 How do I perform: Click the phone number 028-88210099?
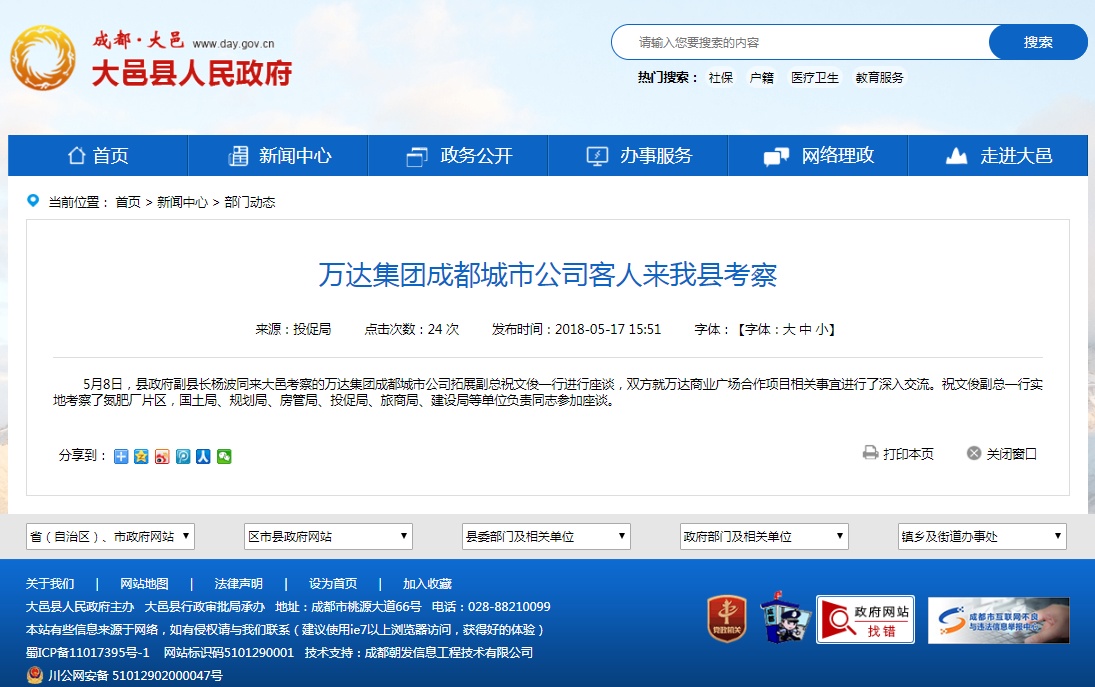[x=509, y=607]
